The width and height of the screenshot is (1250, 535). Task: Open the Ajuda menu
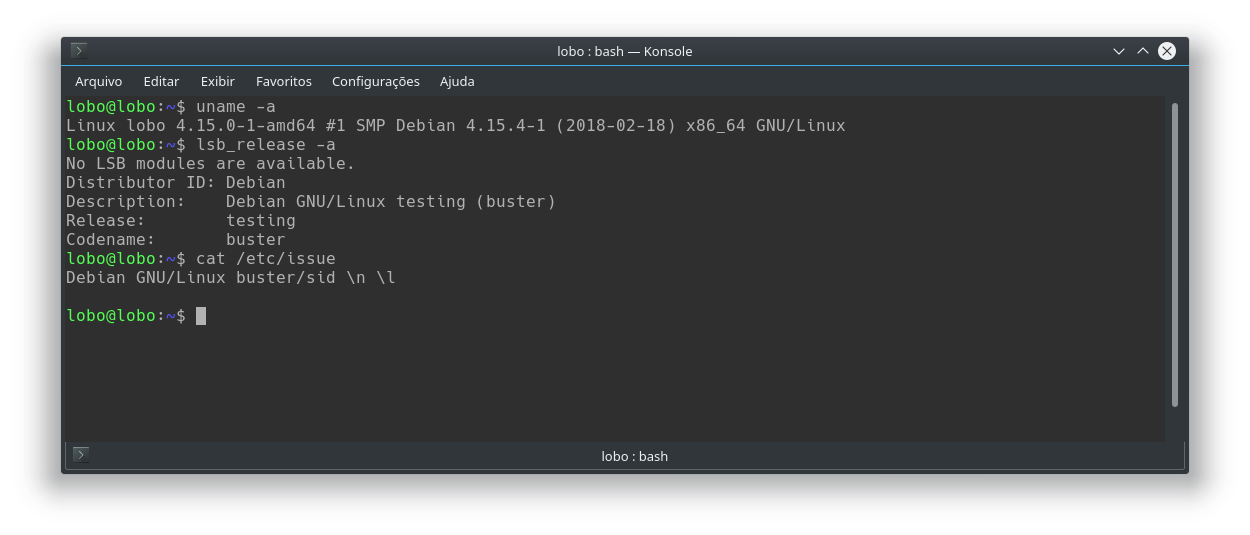point(457,81)
